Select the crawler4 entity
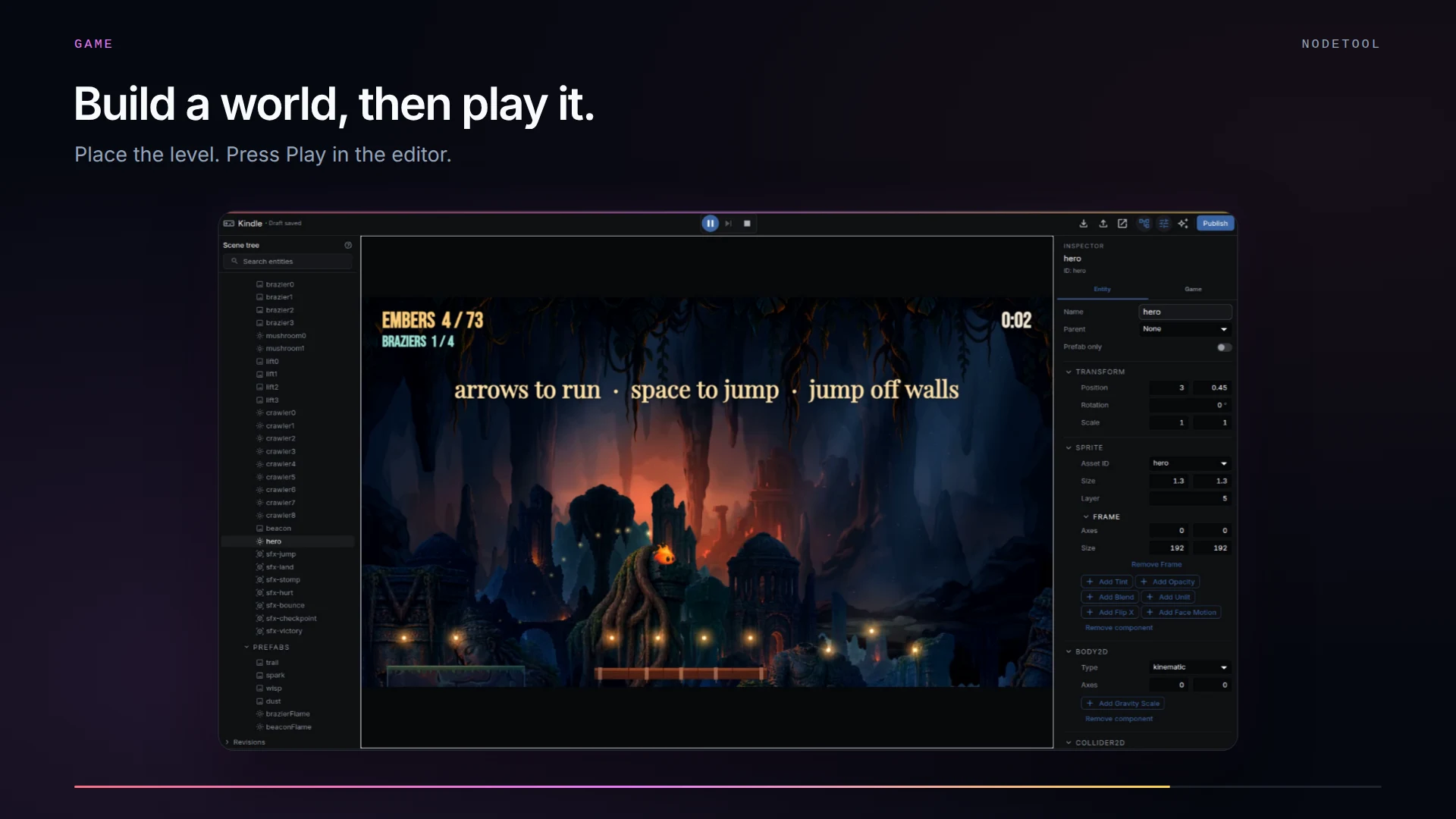1456x819 pixels. click(288, 463)
